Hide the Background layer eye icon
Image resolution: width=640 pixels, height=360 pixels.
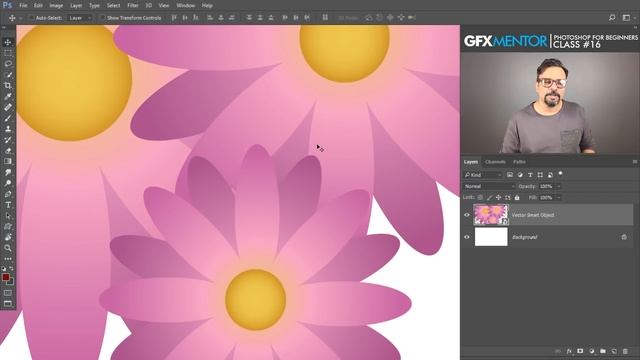tap(467, 237)
